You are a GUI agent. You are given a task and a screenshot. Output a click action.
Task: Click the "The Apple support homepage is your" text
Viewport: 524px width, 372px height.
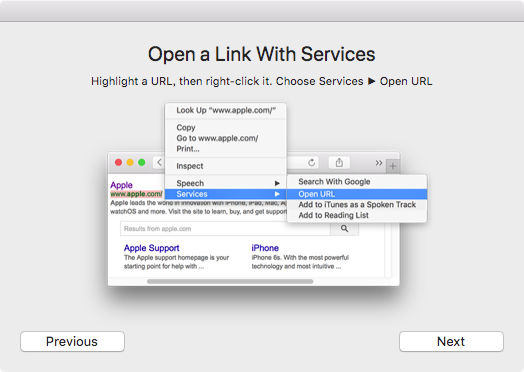176,257
